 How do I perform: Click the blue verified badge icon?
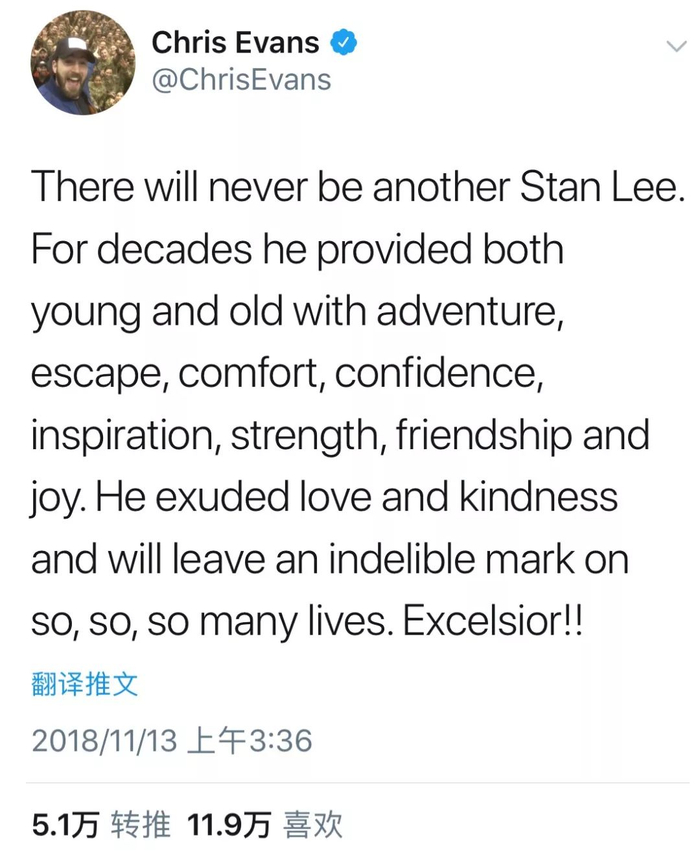click(345, 43)
